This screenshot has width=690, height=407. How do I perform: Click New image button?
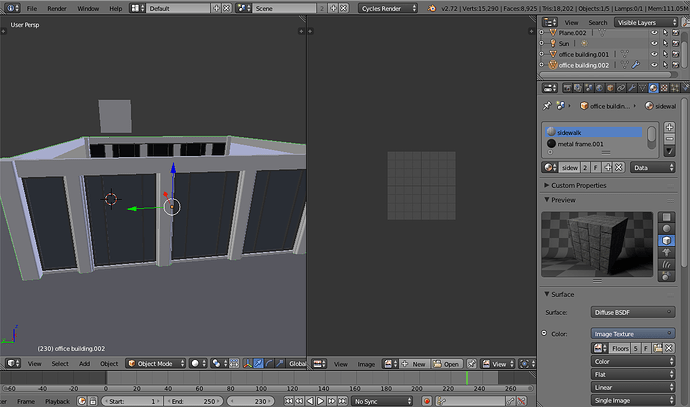(x=414, y=364)
